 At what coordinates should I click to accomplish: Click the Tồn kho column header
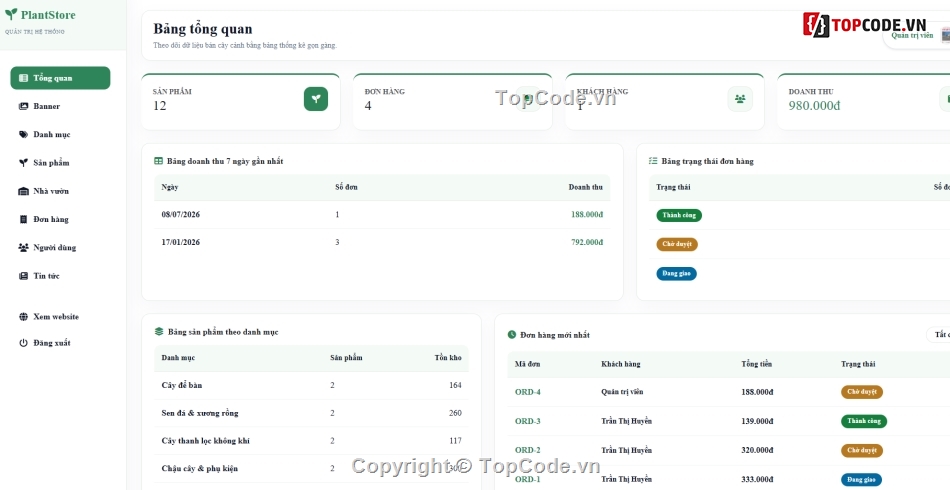click(x=448, y=357)
